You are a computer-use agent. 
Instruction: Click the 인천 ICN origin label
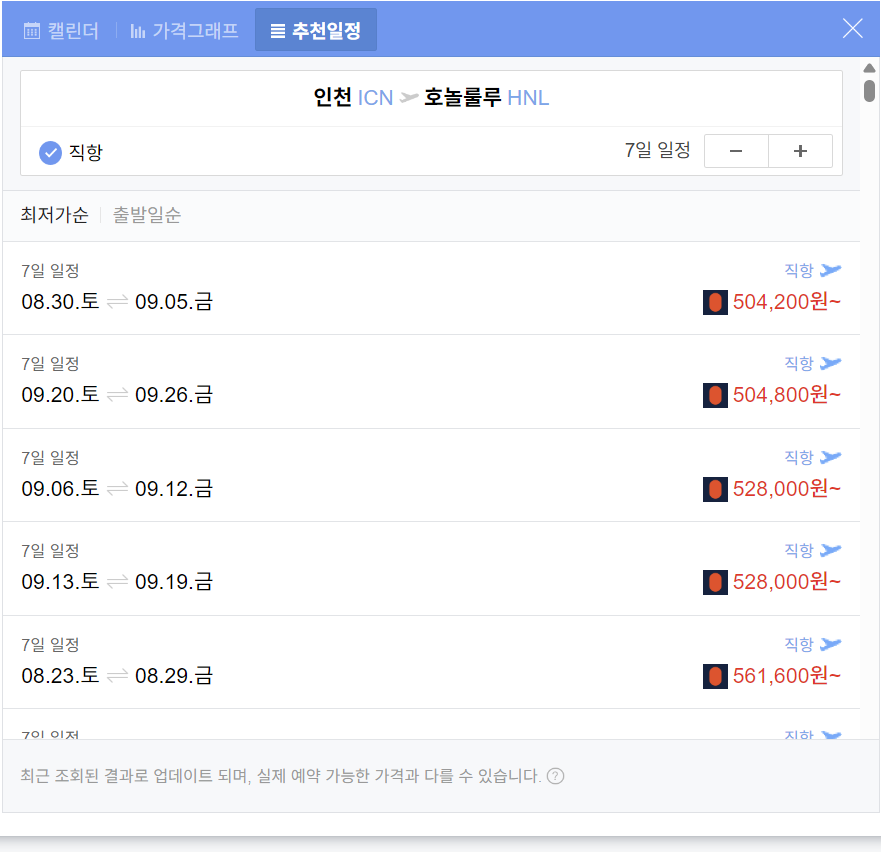tap(353, 98)
